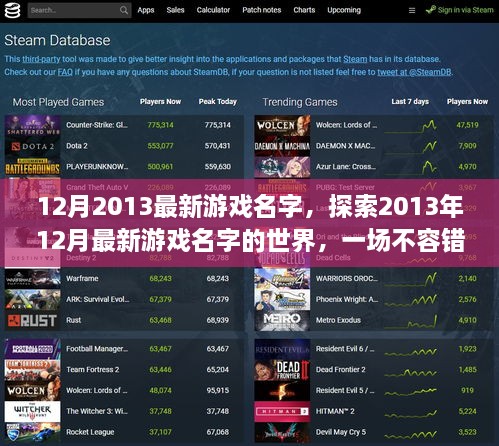Viewport: 499px width, 446px height.
Task: Open Warframe game name
Action: pos(82,278)
